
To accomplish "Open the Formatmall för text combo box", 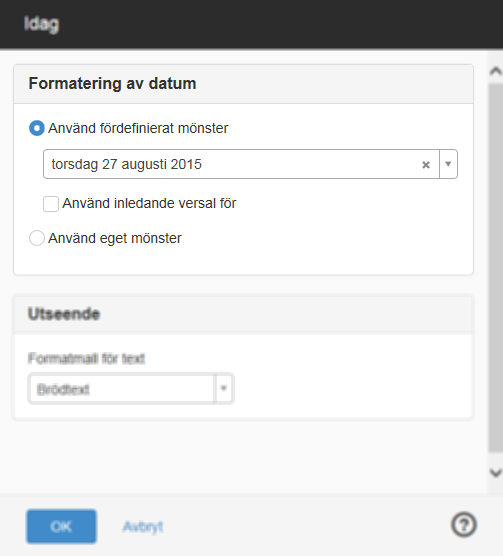I will [130, 389].
